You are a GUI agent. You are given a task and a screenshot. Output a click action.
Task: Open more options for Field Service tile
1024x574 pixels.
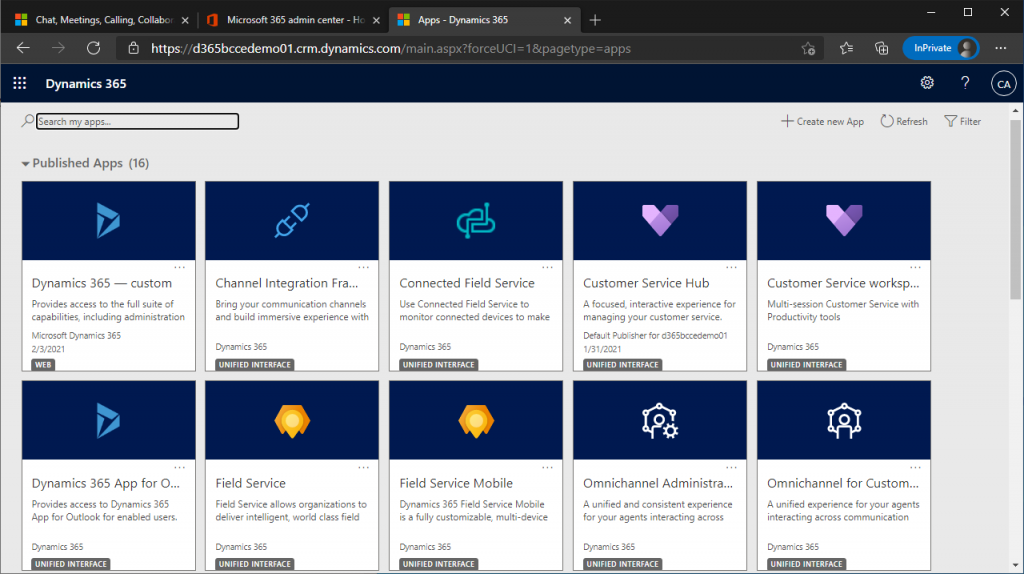[363, 468]
